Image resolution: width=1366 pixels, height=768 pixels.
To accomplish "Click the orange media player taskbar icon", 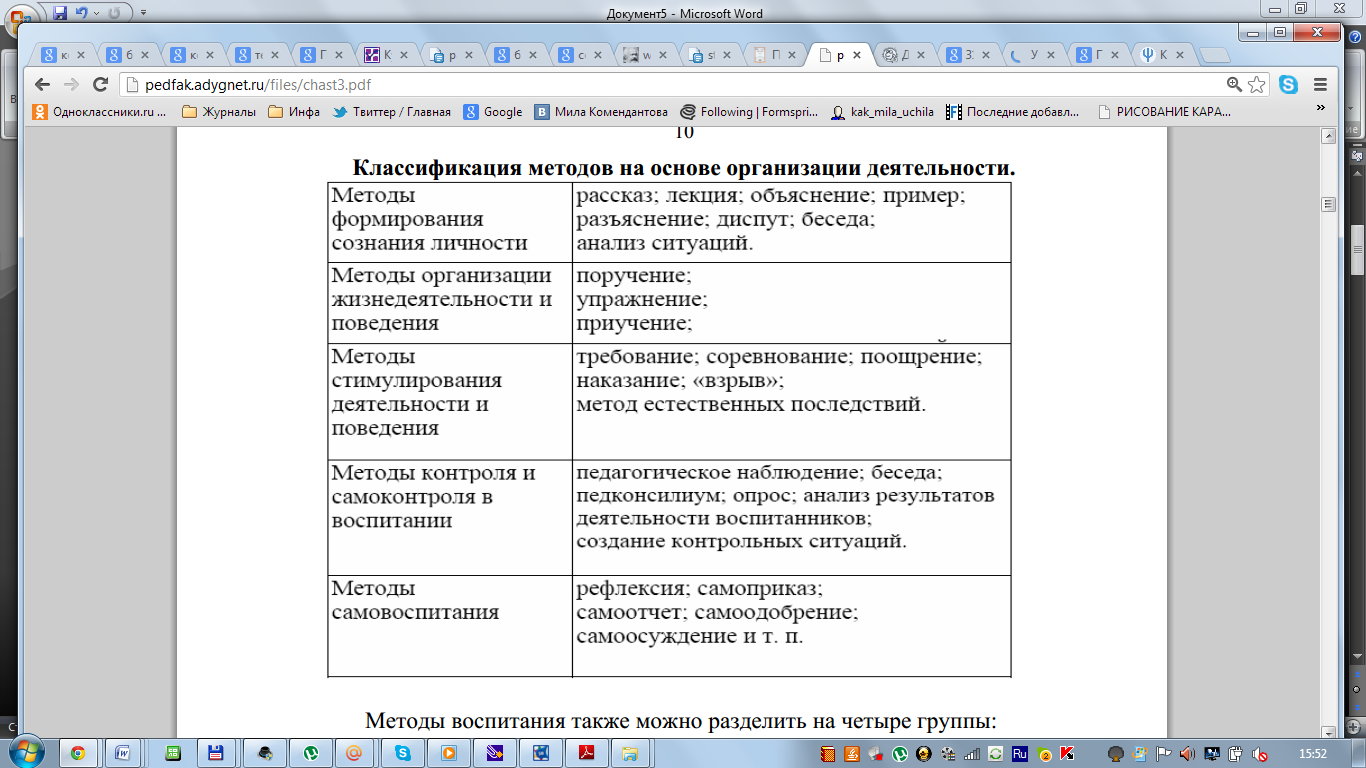I will coord(449,752).
